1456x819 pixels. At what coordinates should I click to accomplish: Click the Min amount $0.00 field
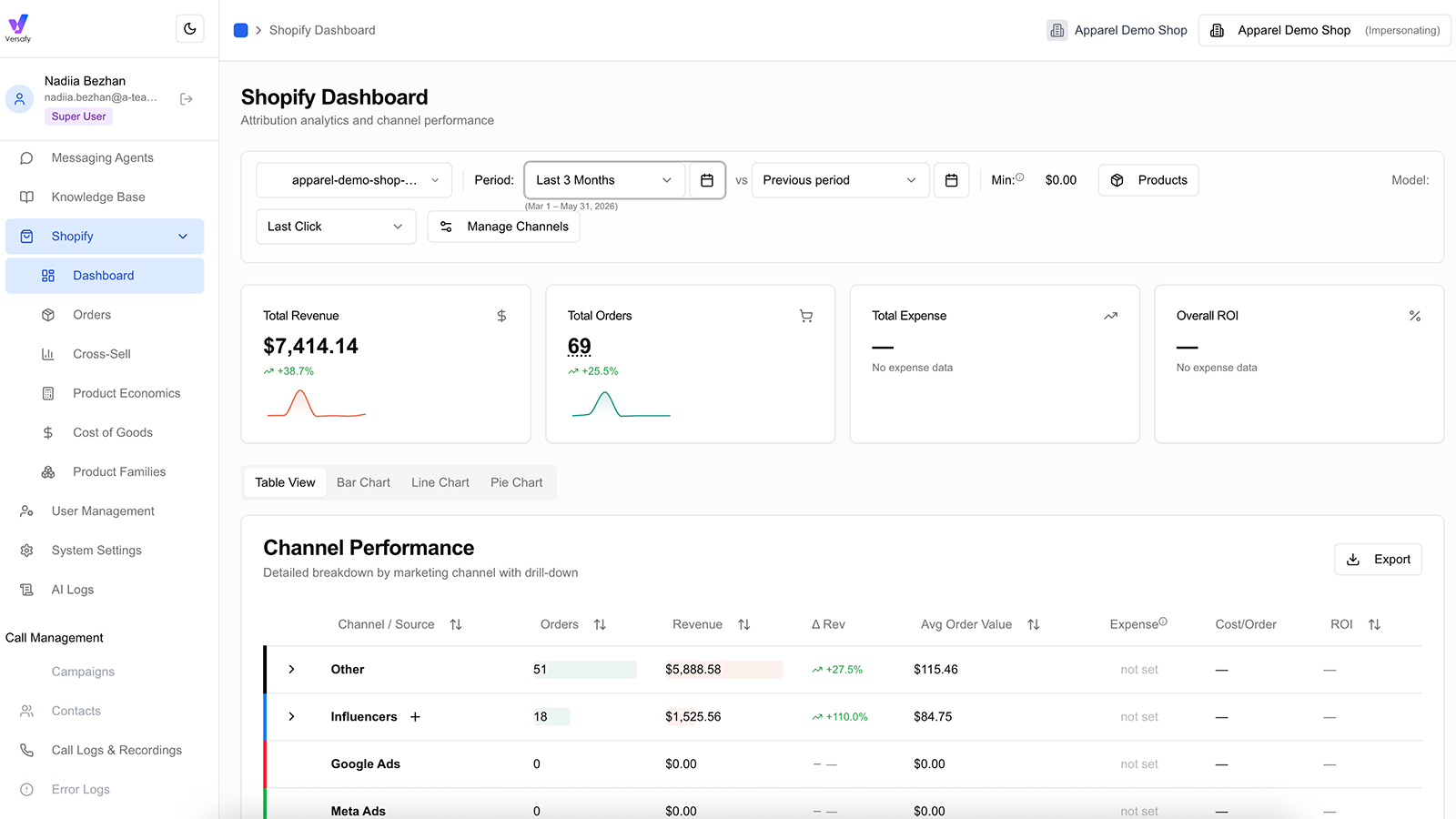click(1060, 180)
